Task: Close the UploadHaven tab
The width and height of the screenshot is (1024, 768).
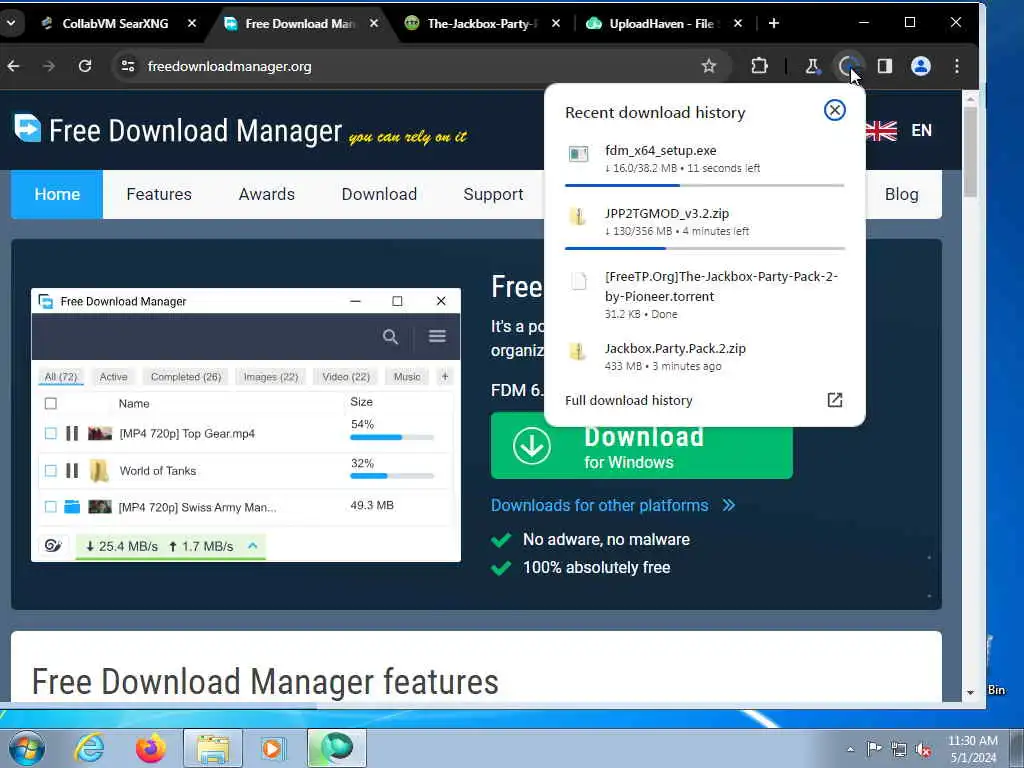Action: [x=737, y=24]
